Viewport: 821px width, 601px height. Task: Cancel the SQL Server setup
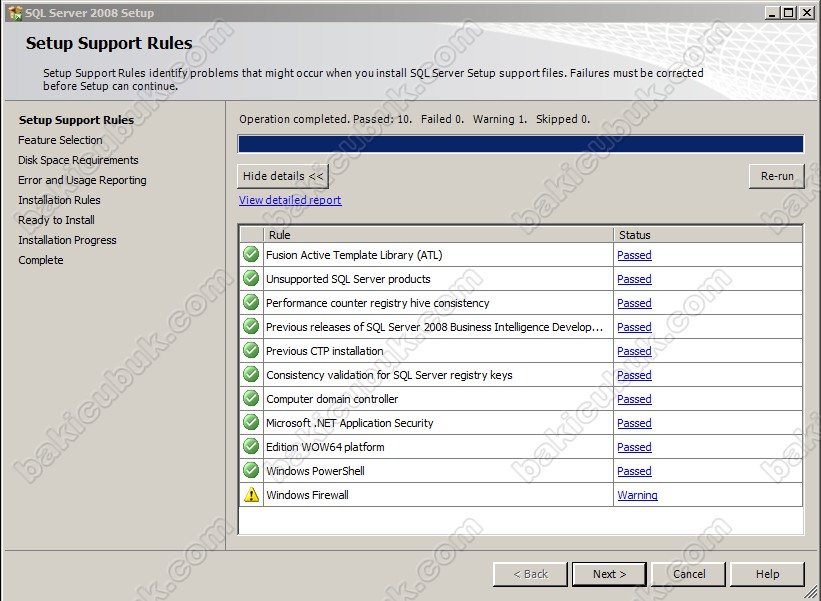pos(689,574)
